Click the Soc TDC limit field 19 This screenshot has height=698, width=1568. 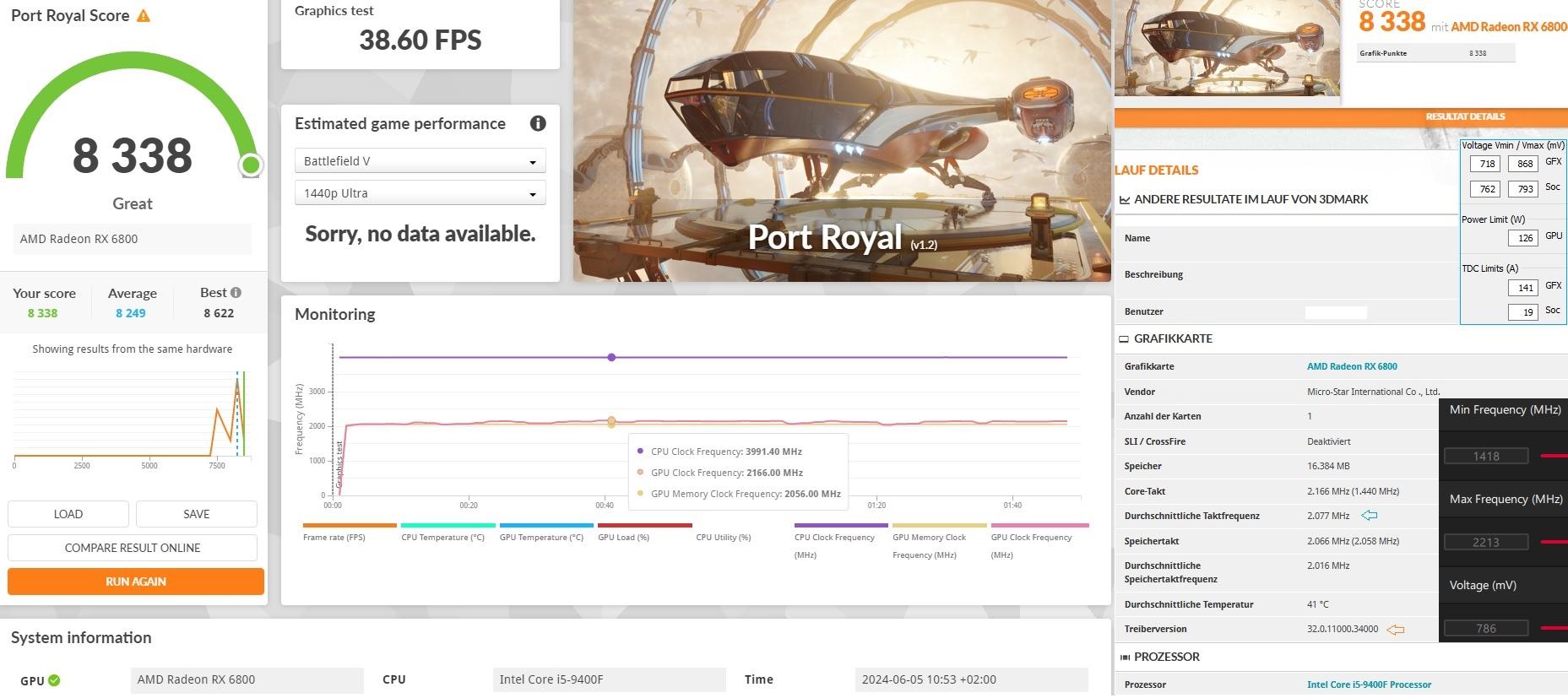point(1524,312)
